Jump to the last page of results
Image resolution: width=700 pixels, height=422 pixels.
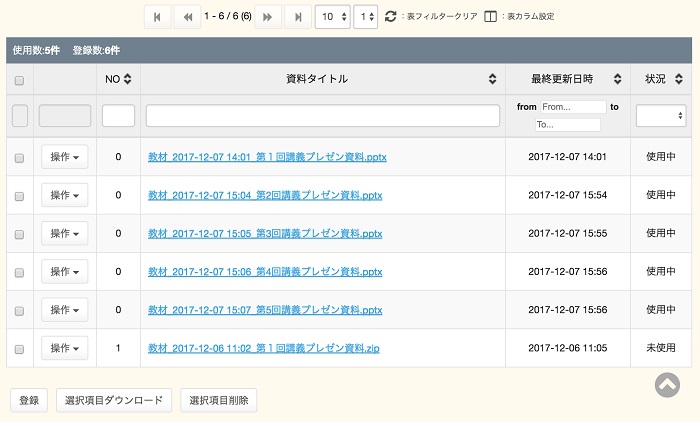(297, 17)
